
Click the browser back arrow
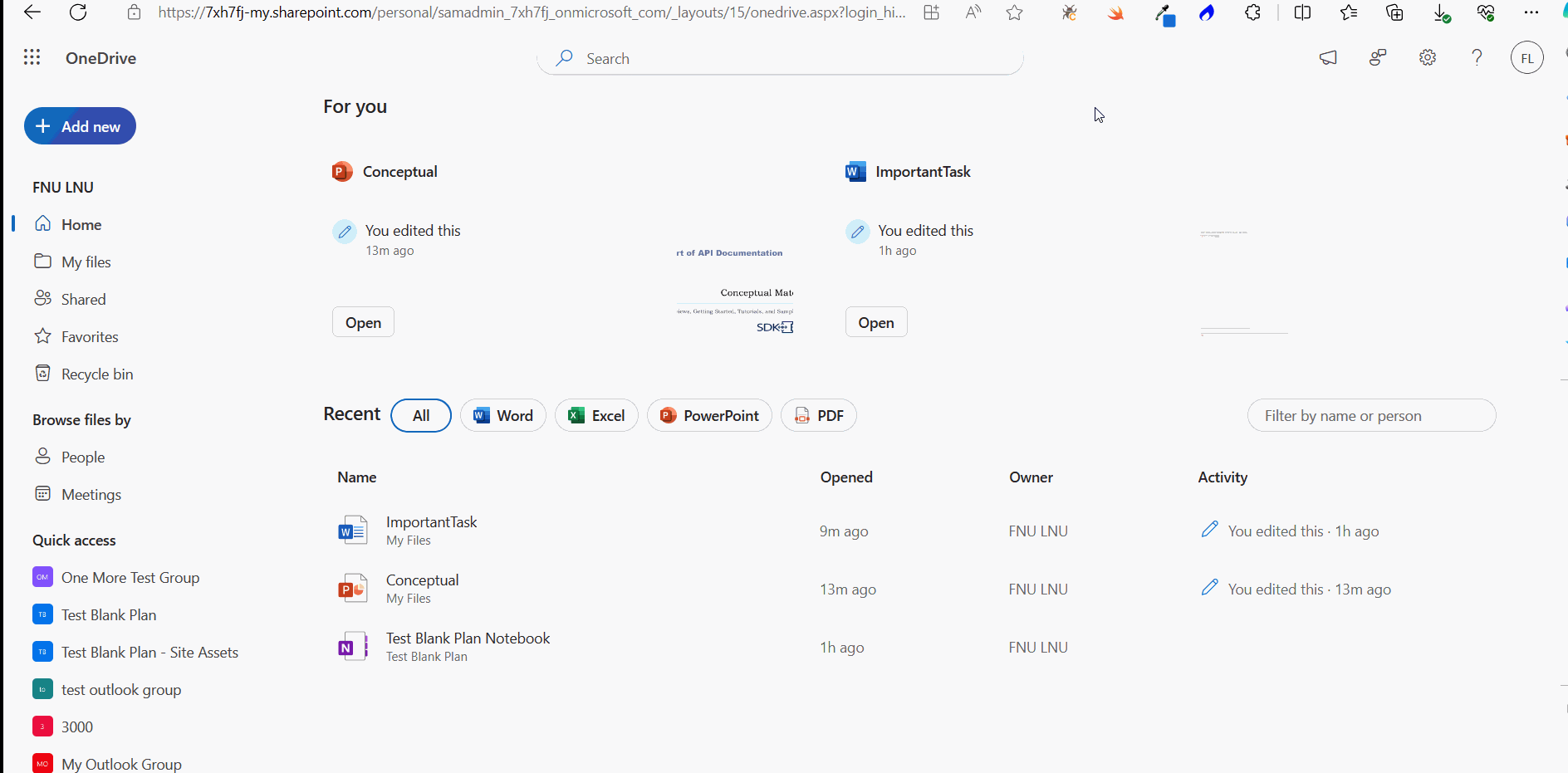pyautogui.click(x=32, y=12)
